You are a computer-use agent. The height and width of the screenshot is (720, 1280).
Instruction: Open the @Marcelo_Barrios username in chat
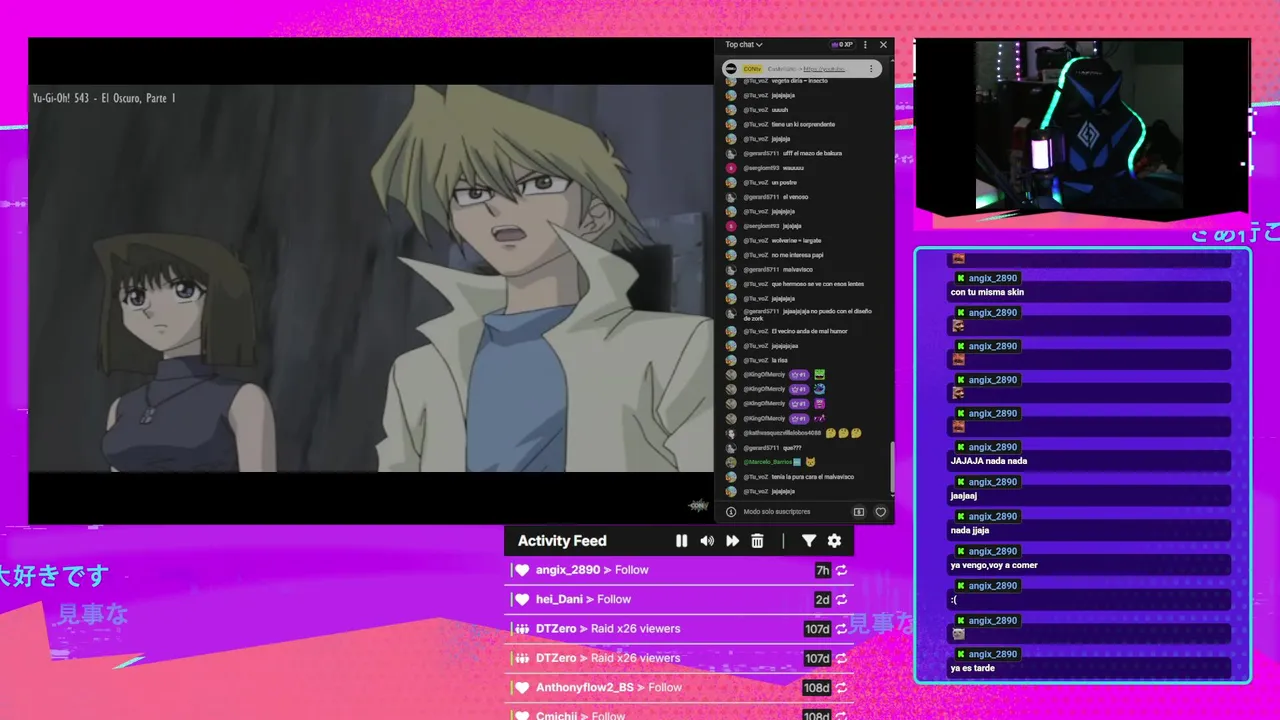click(768, 462)
